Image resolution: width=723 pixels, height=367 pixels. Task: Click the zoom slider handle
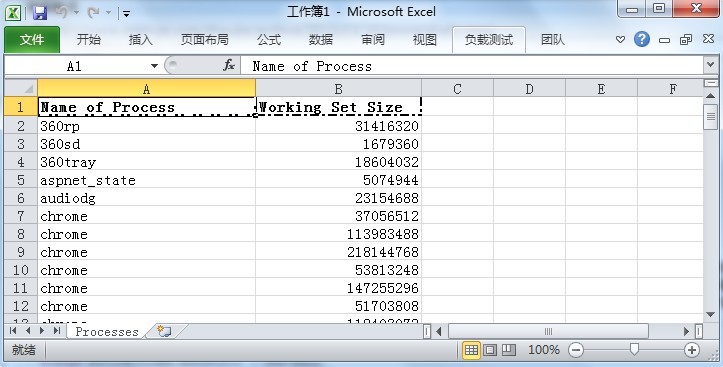pyautogui.click(x=634, y=349)
